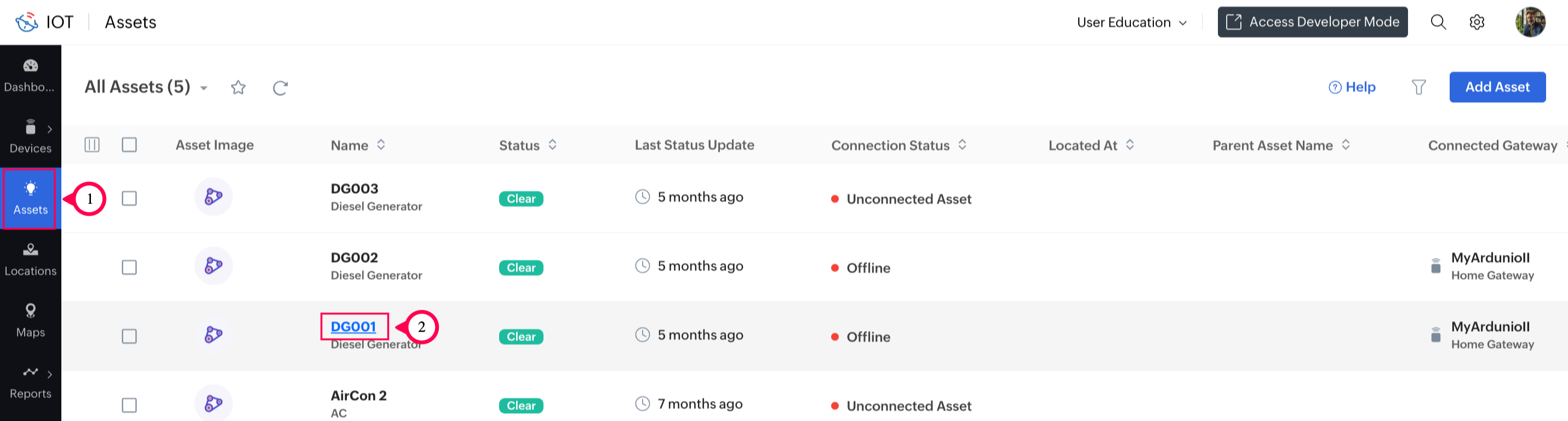The width and height of the screenshot is (1568, 421).
Task: Click the search magnifier icon
Action: tap(1438, 22)
